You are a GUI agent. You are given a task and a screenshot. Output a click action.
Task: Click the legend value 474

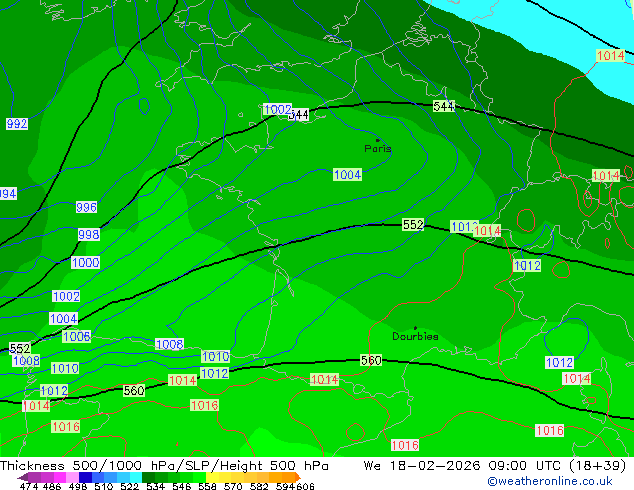click(29, 486)
